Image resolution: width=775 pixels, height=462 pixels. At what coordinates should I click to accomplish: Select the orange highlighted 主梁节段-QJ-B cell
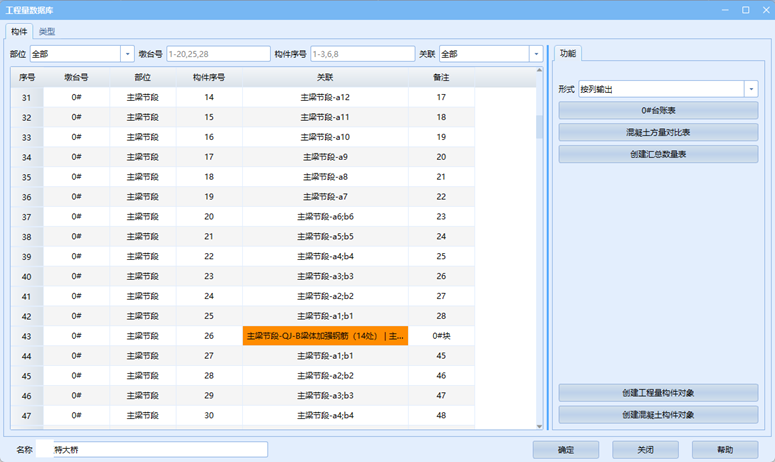[x=325, y=336]
